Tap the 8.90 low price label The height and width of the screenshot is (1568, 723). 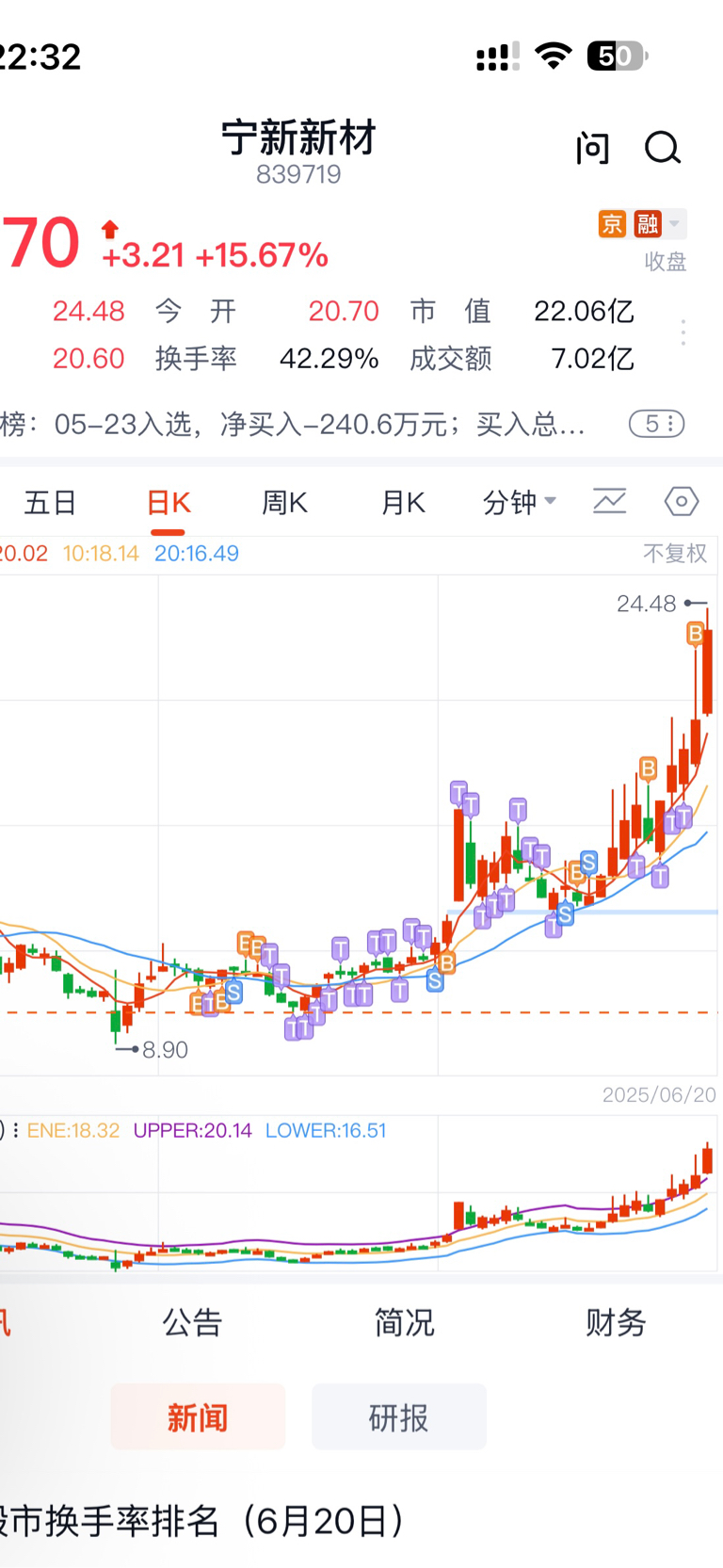tap(165, 1049)
